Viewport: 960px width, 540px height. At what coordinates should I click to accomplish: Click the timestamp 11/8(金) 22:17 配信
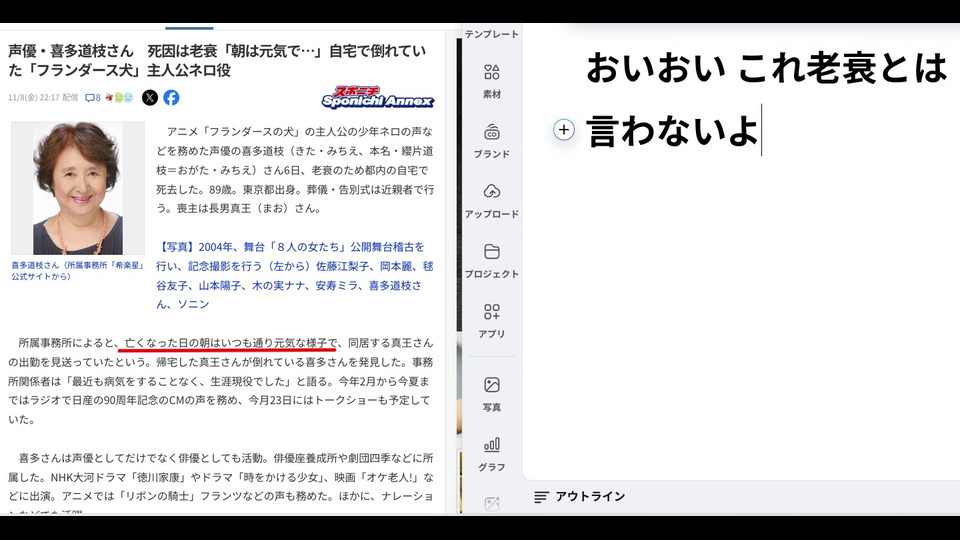(x=43, y=97)
